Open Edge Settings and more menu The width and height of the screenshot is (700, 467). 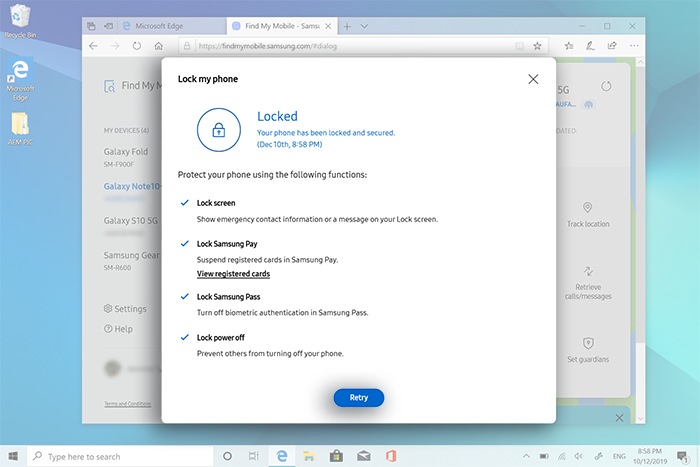point(634,46)
